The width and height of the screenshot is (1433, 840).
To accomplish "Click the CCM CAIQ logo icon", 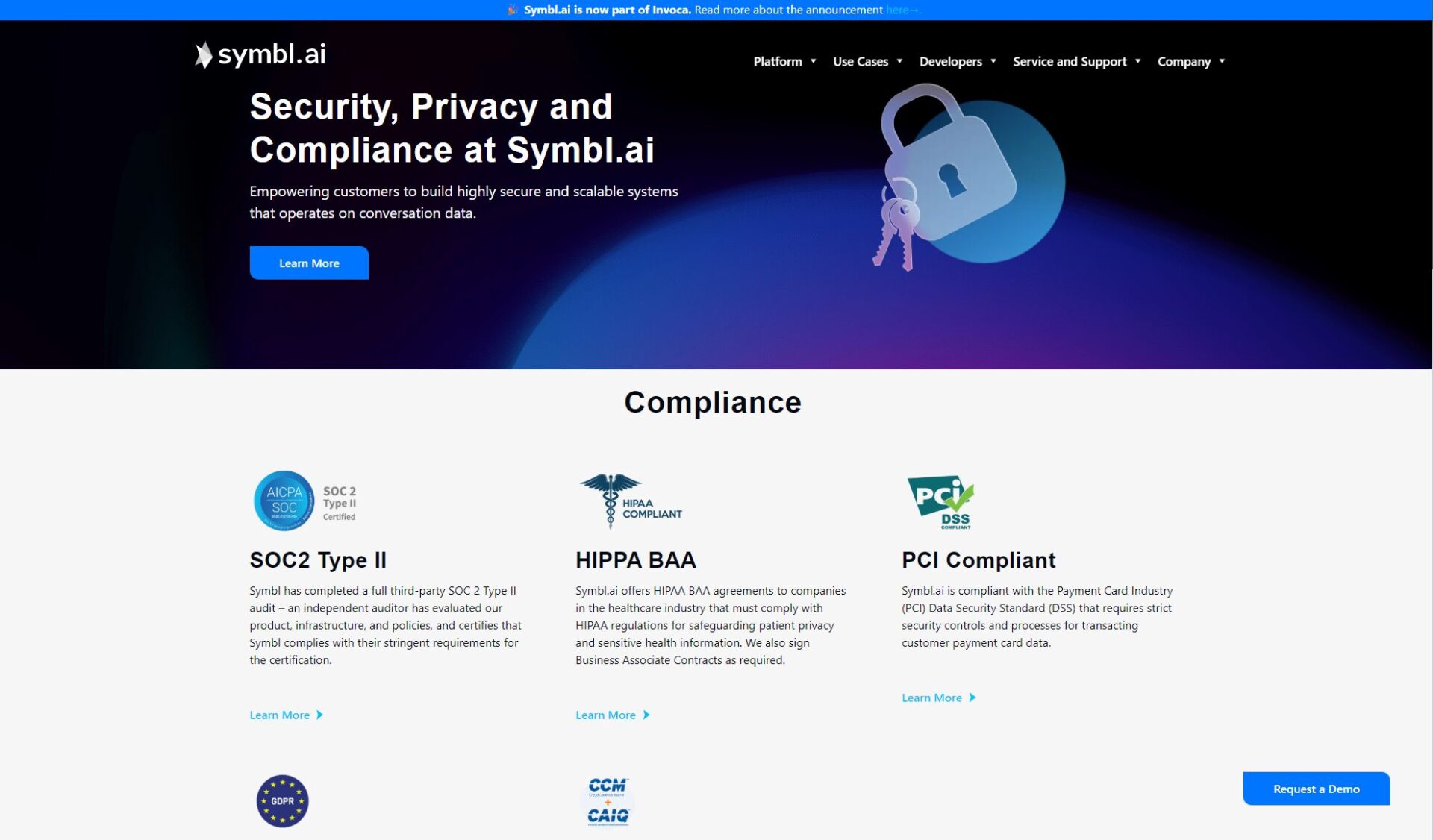I will pos(608,800).
